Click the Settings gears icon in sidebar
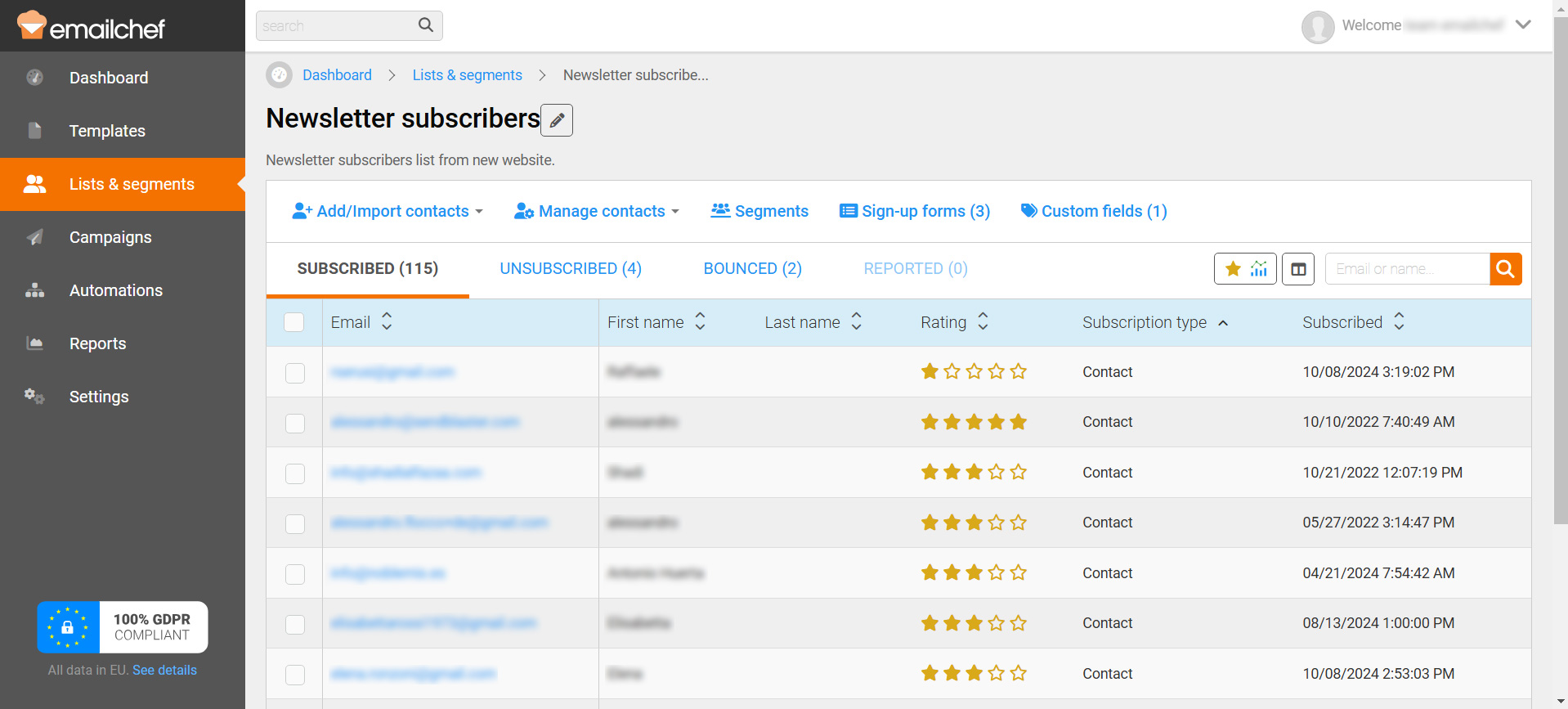The height and width of the screenshot is (709, 1568). (34, 397)
